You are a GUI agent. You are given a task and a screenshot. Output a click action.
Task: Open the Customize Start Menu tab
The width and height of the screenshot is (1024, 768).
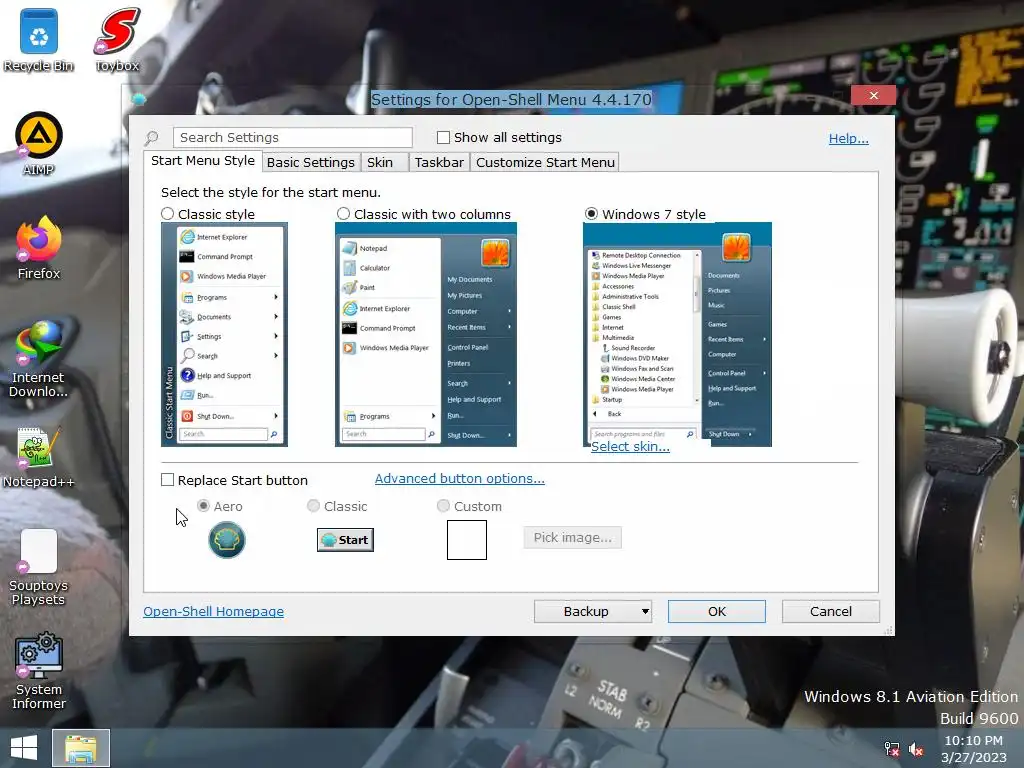coord(545,163)
